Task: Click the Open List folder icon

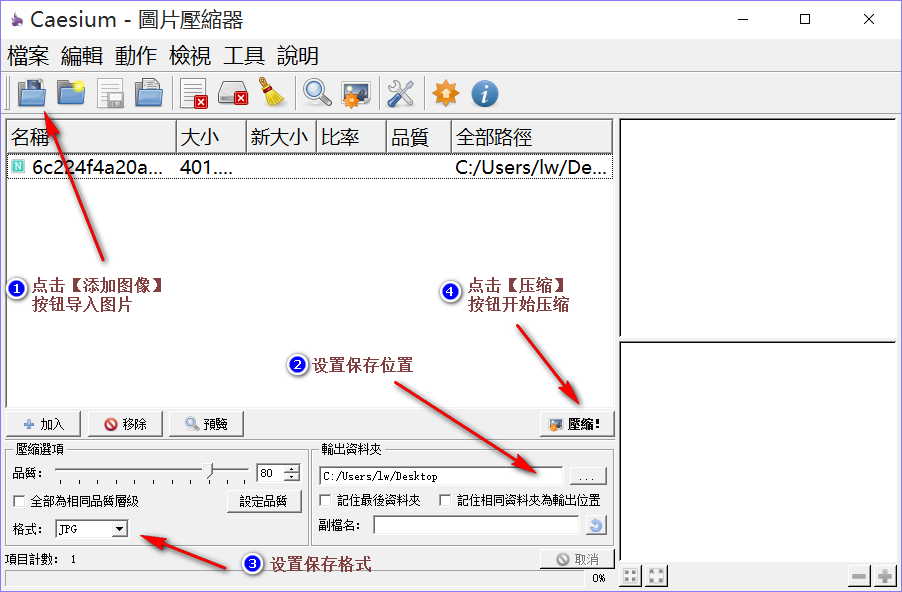Action: click(149, 93)
